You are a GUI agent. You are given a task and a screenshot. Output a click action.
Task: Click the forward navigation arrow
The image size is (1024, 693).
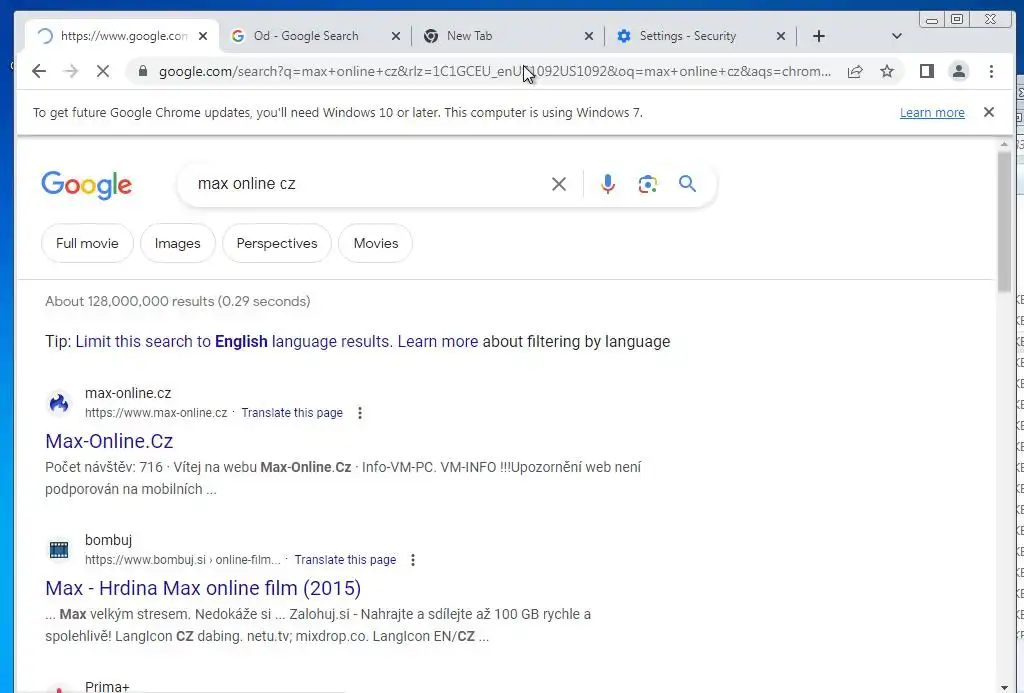pos(71,71)
